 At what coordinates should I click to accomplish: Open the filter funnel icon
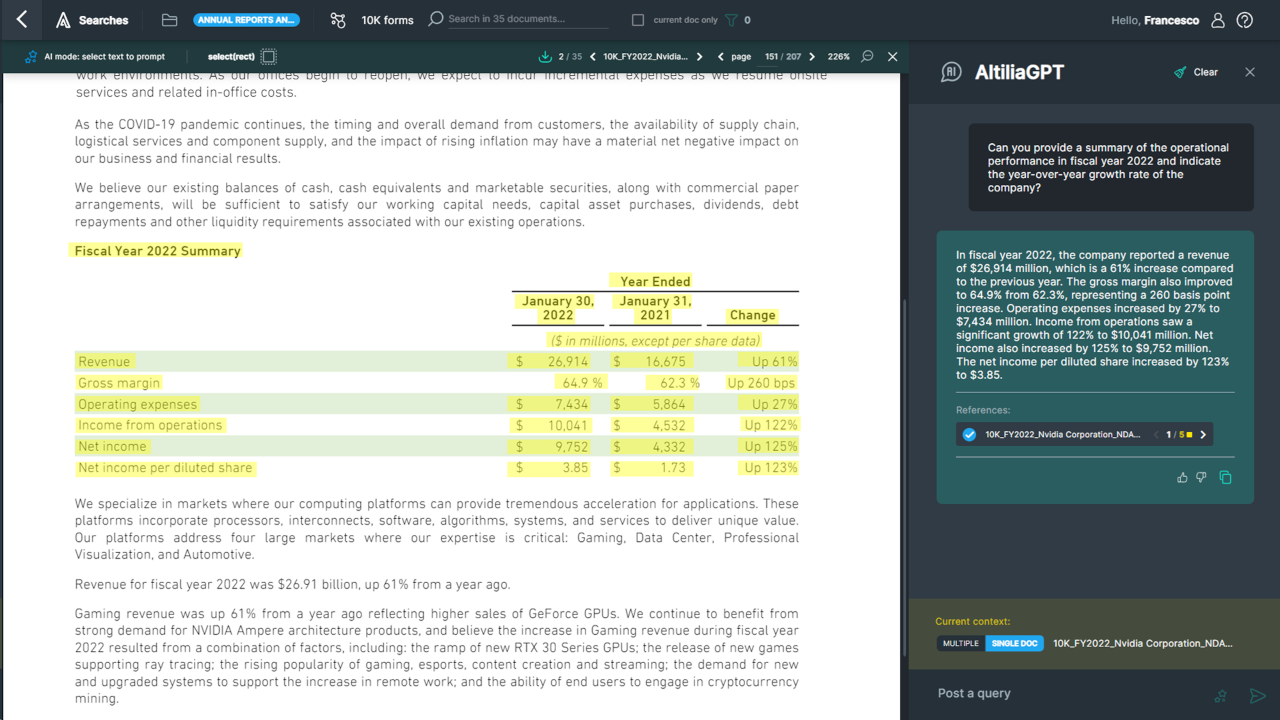pyautogui.click(x=731, y=20)
